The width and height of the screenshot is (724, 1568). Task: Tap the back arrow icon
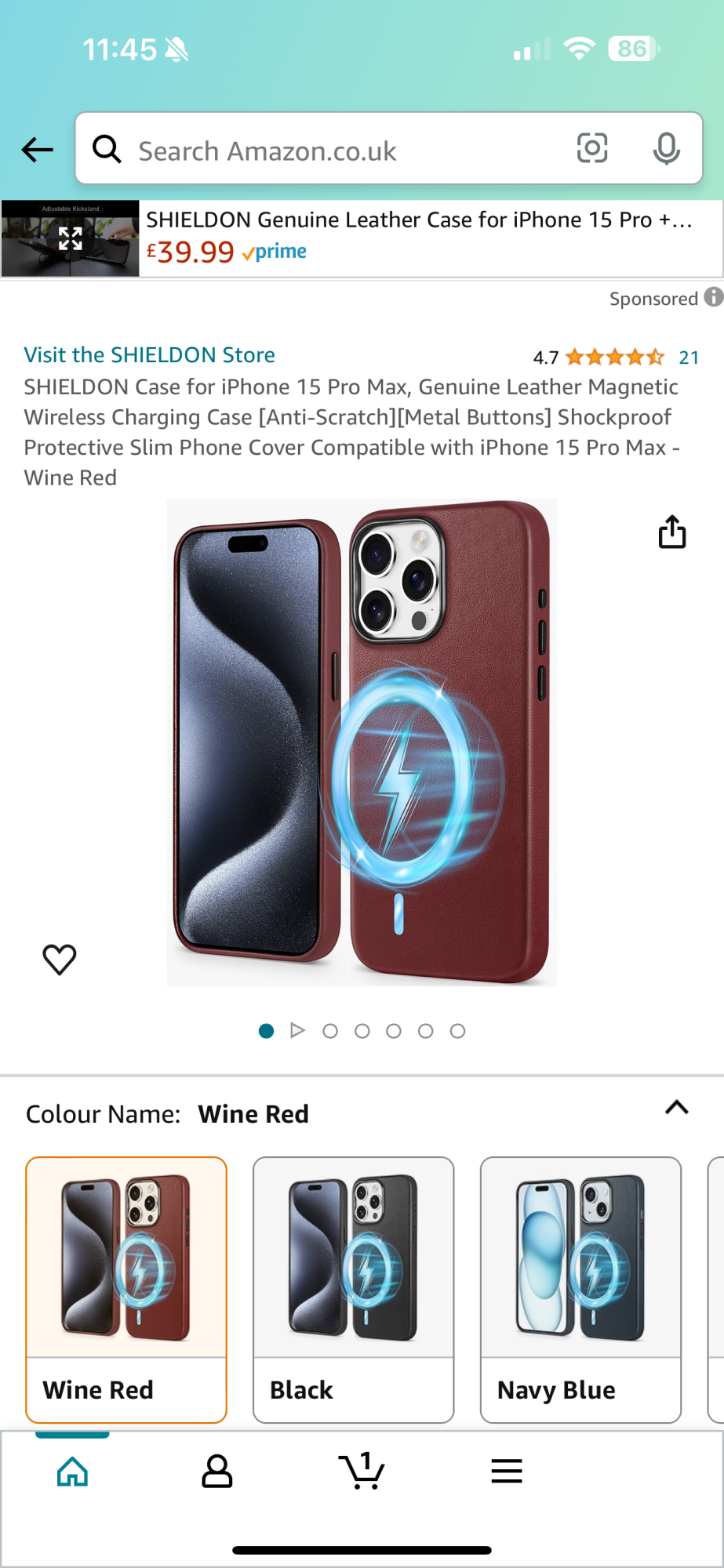pyautogui.click(x=37, y=149)
